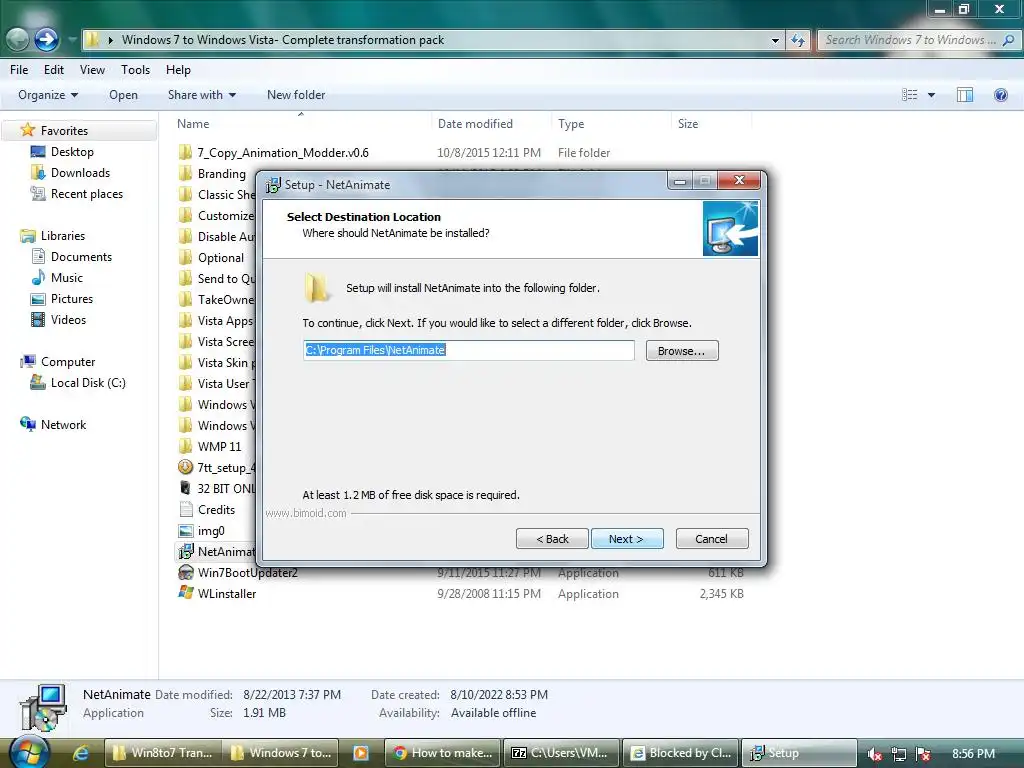This screenshot has width=1024, height=768.
Task: Select the 32 BIT ONLY file icon
Action: pos(185,488)
